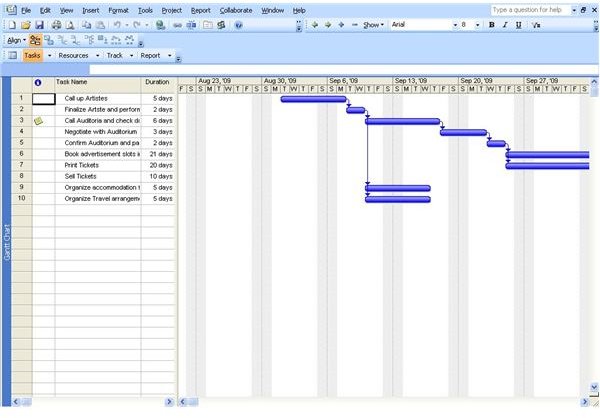Screen dimensions: 600x418
Task: Insert a hyperlink with globe icon
Action: (160, 25)
